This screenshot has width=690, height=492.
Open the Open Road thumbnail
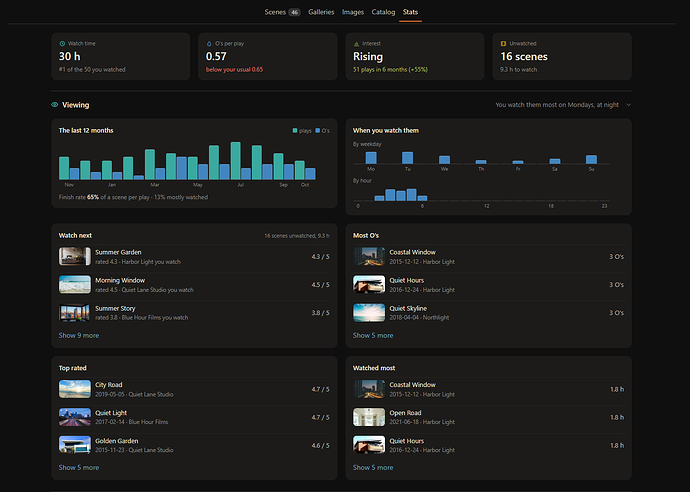click(369, 417)
